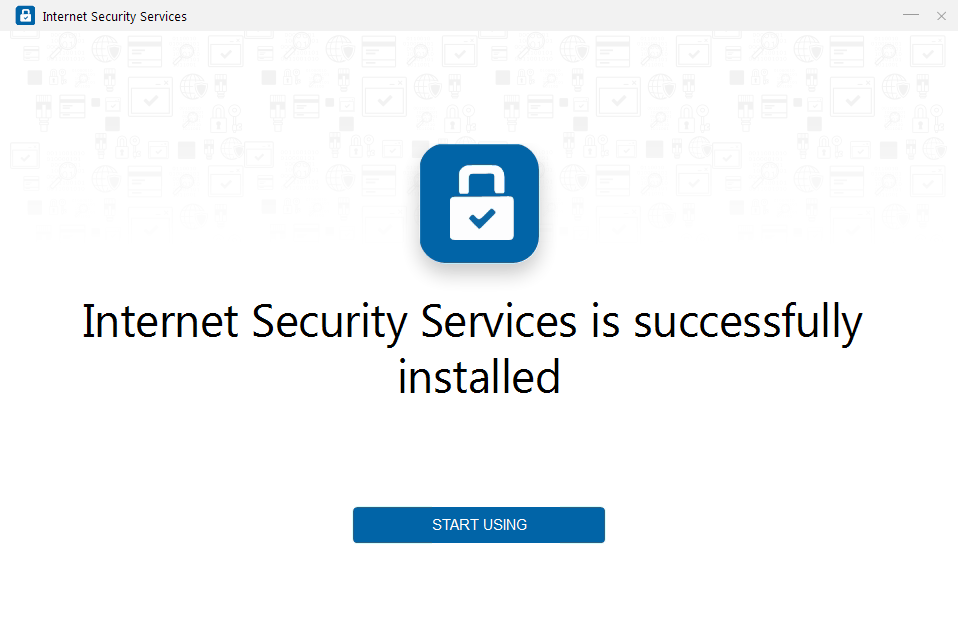Click the white checkmark on the padlock body
Screen dimensions: 958x638
(x=479, y=217)
